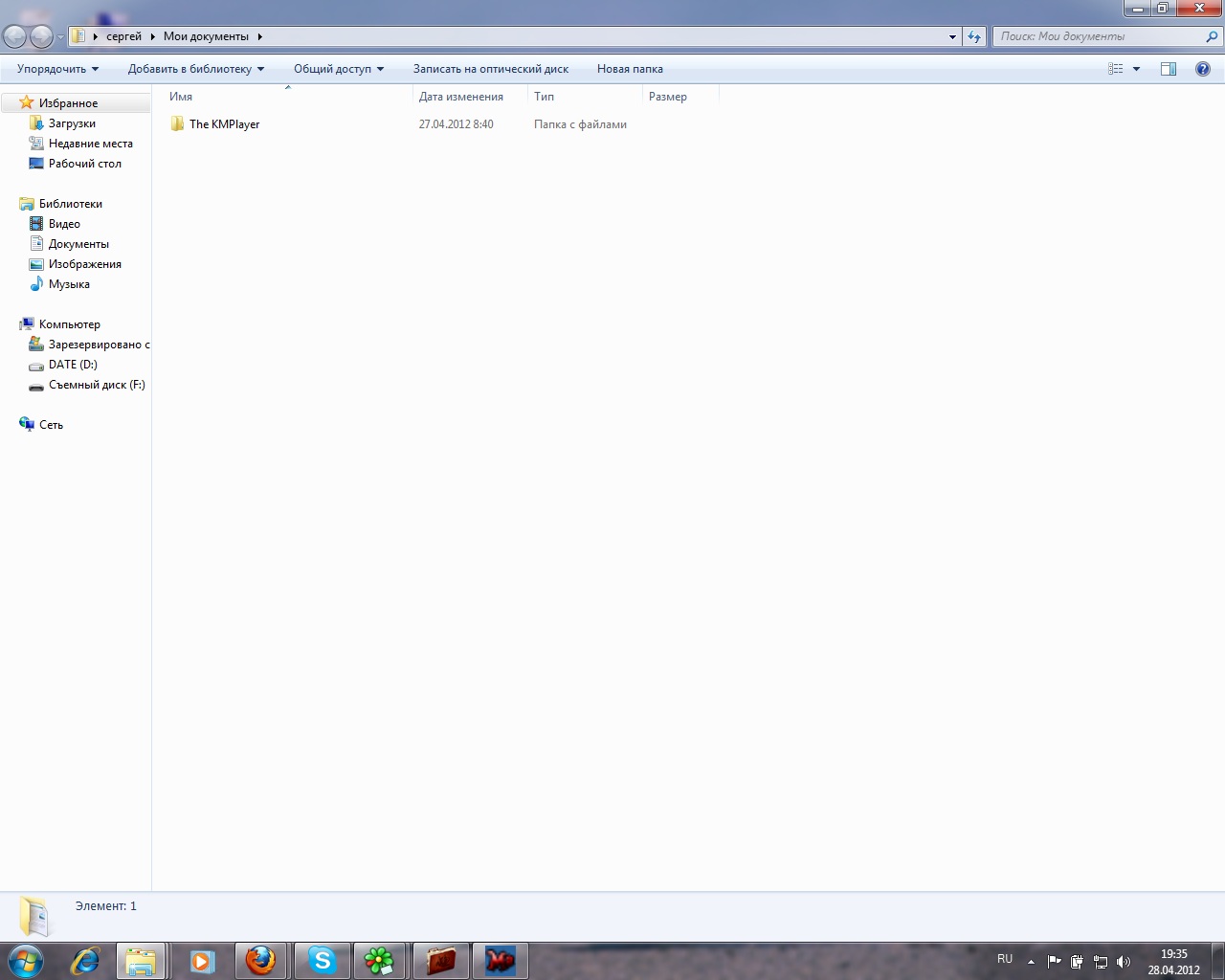Open the Упорядочить menu

57,69
